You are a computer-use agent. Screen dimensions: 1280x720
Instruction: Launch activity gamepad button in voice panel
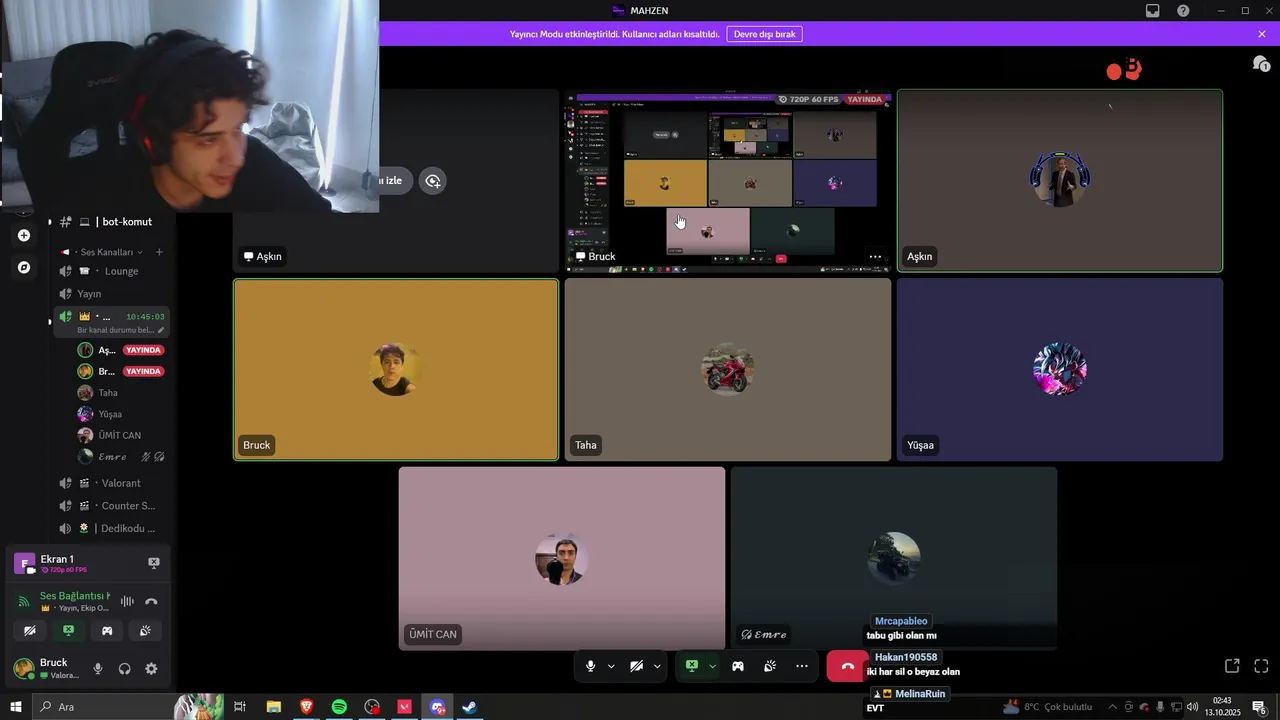point(107,631)
